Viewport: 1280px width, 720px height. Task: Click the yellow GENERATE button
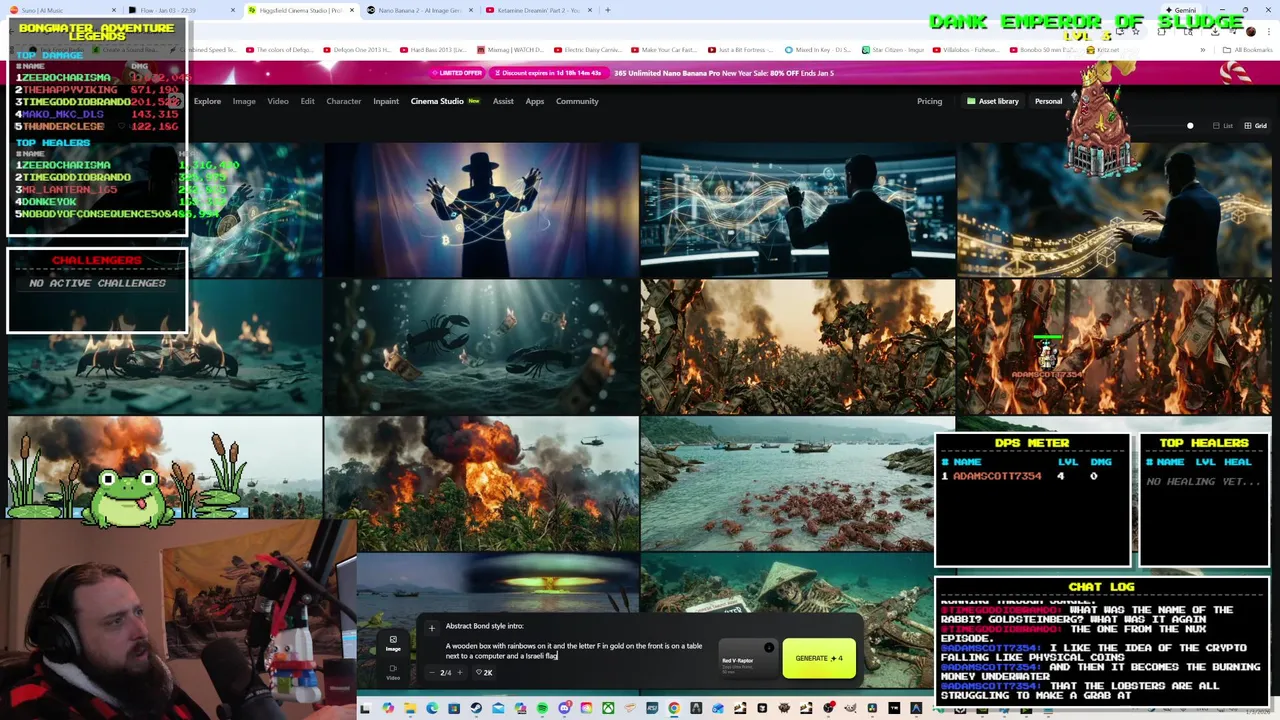tap(819, 658)
